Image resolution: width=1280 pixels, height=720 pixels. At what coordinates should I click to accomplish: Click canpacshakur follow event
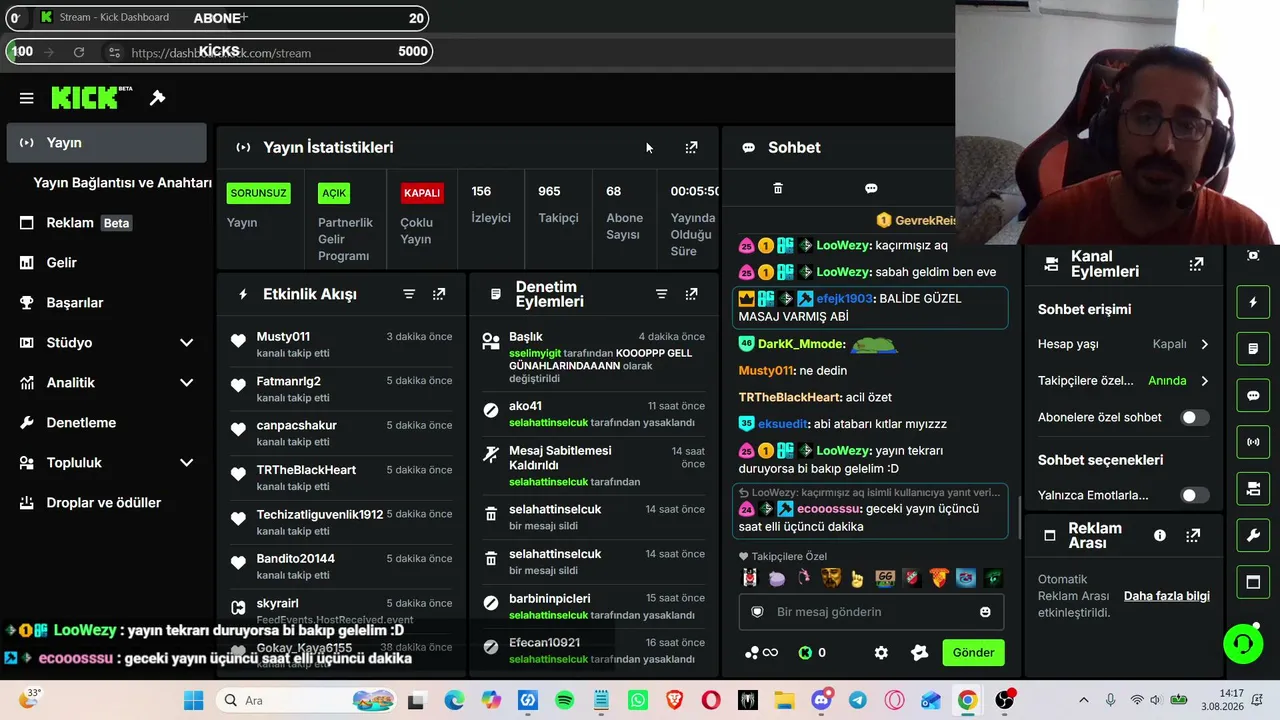pyautogui.click(x=341, y=433)
